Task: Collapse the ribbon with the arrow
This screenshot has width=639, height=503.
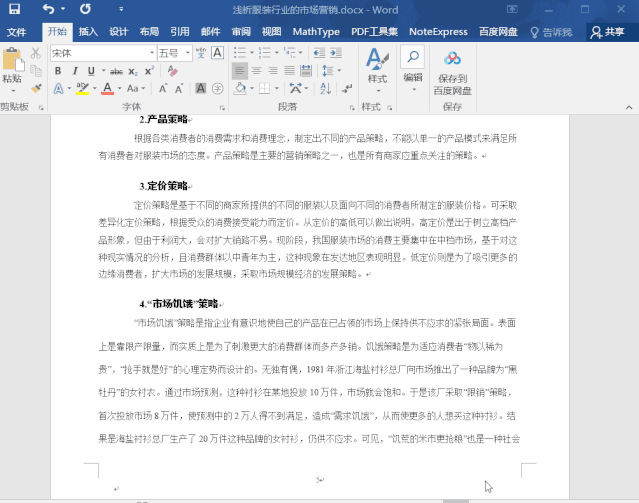Action: click(x=629, y=107)
